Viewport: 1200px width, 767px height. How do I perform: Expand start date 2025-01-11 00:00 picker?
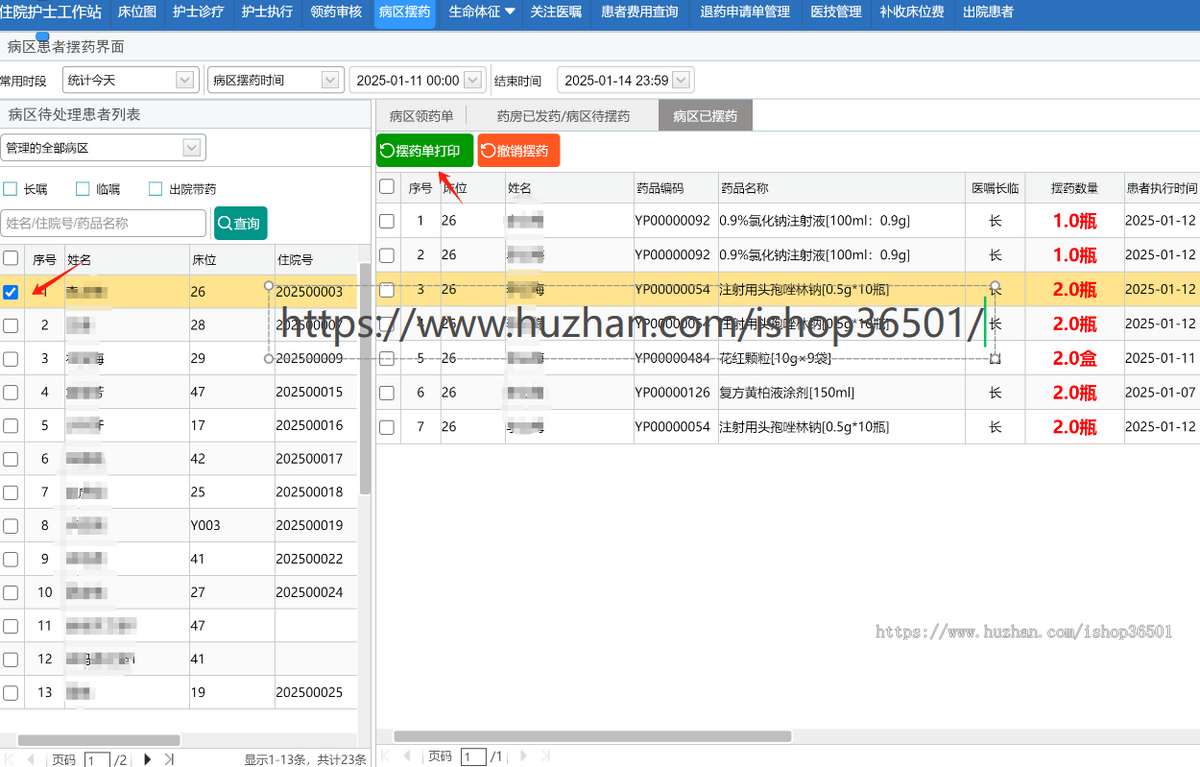click(474, 80)
